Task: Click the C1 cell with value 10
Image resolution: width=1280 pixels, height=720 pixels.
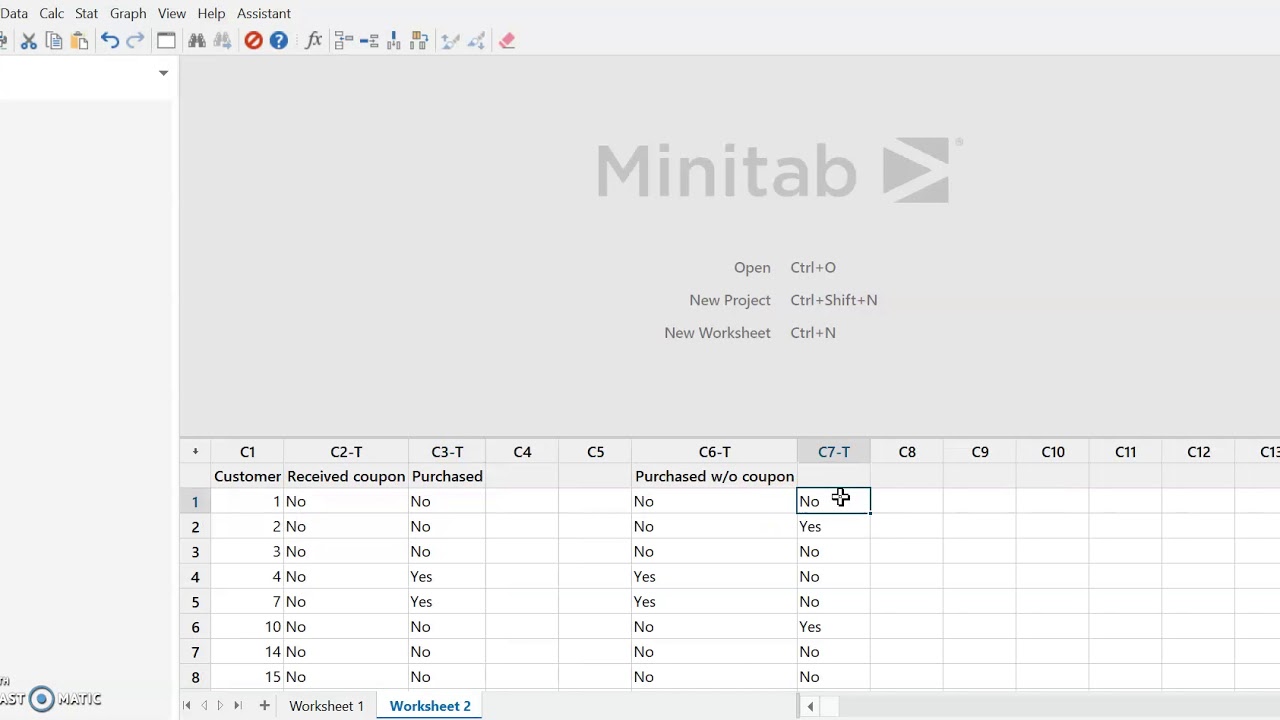Action: click(247, 627)
